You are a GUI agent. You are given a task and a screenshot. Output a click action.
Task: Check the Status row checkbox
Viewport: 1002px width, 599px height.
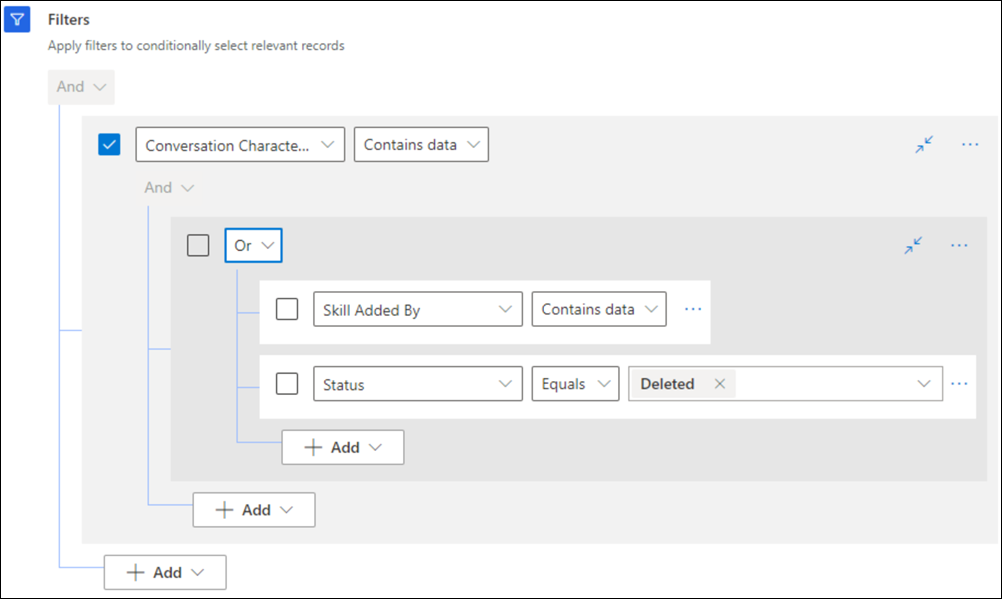[x=287, y=384]
